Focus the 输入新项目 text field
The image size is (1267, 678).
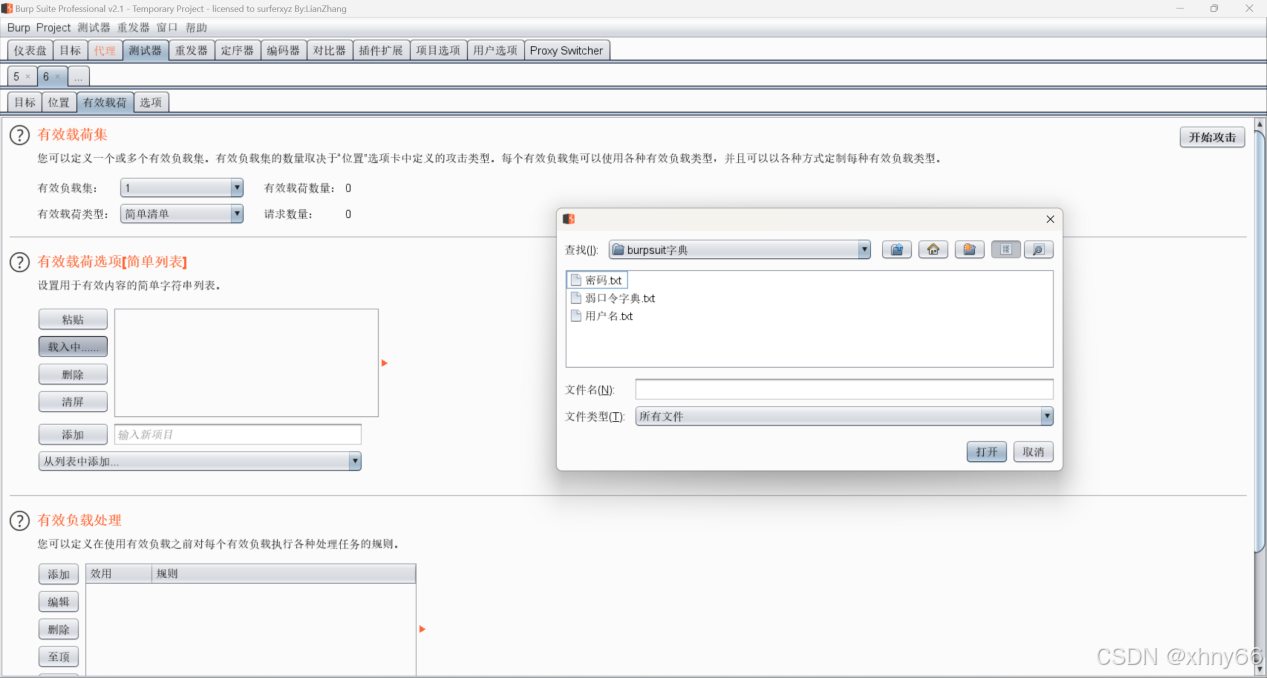point(237,435)
